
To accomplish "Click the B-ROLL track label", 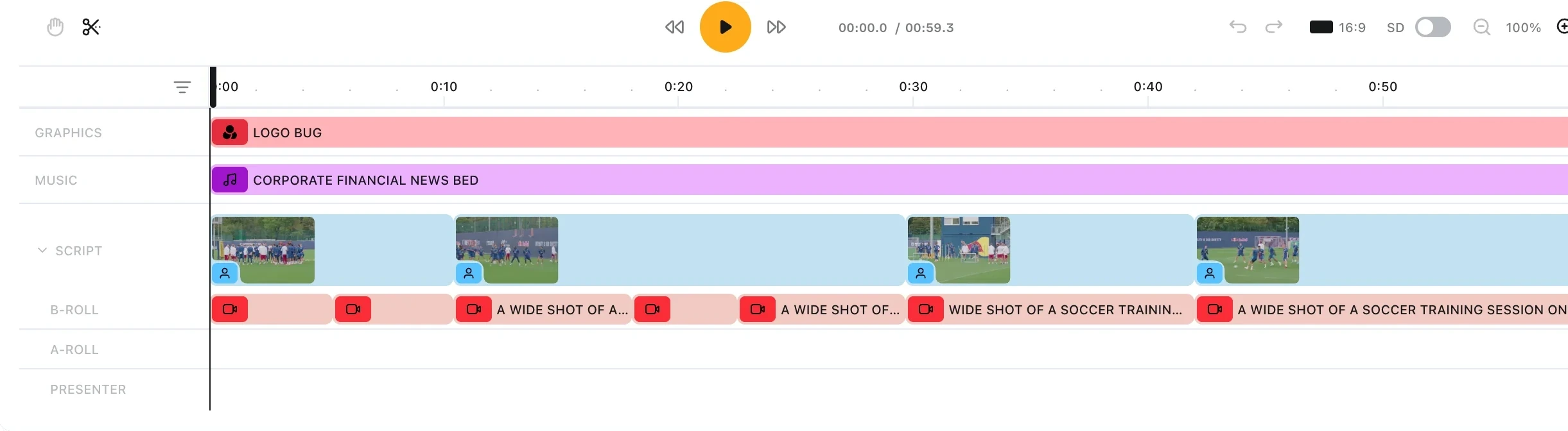I will [x=74, y=310].
